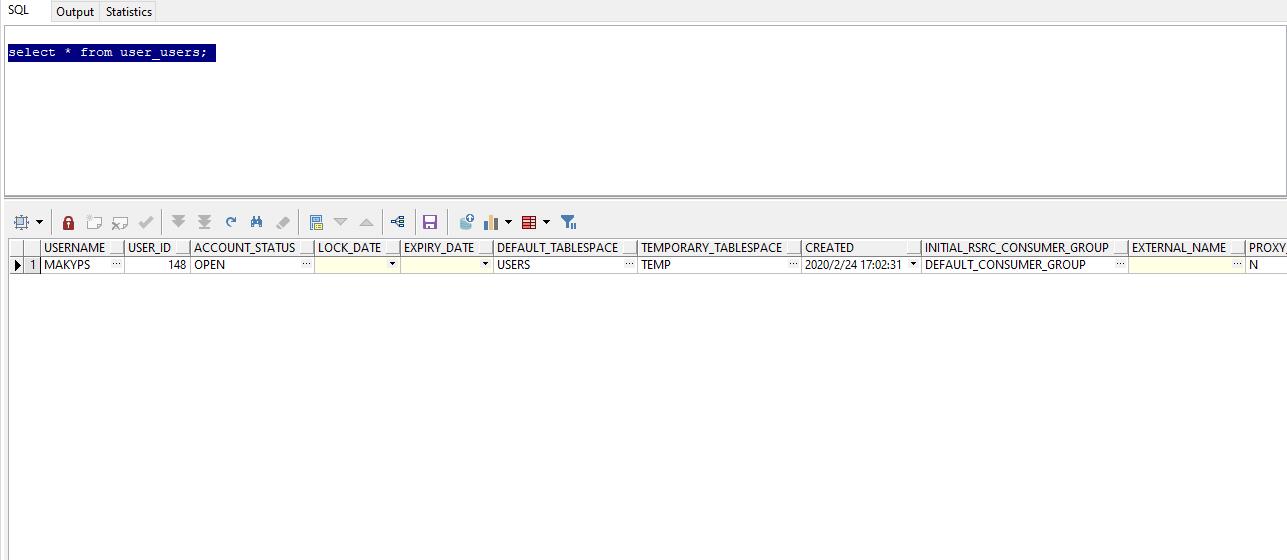This screenshot has width=1287, height=560.
Task: Switch to the Statistics tab
Action: (x=129, y=12)
